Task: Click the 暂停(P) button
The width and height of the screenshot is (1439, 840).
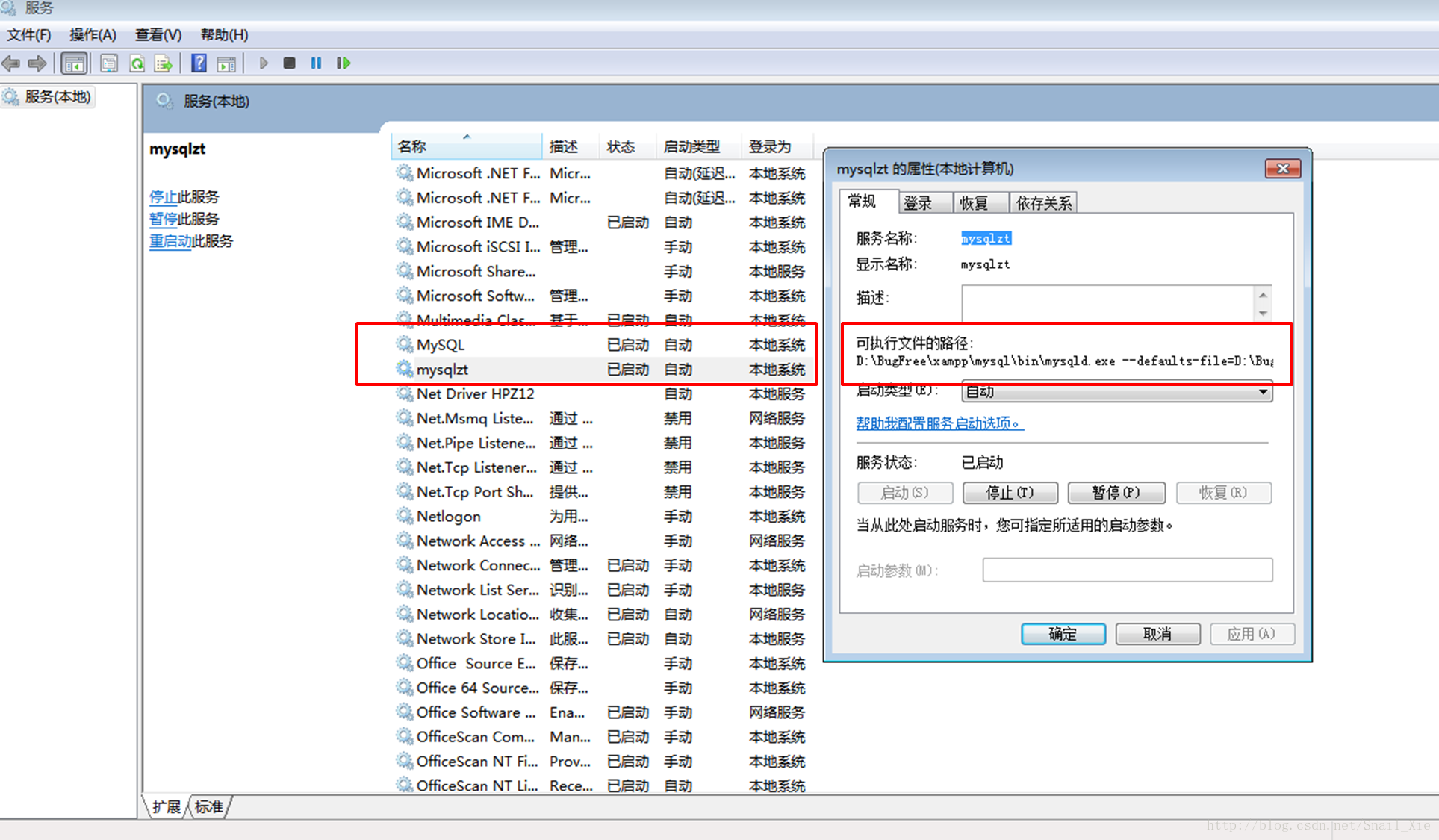Action: pyautogui.click(x=1116, y=492)
